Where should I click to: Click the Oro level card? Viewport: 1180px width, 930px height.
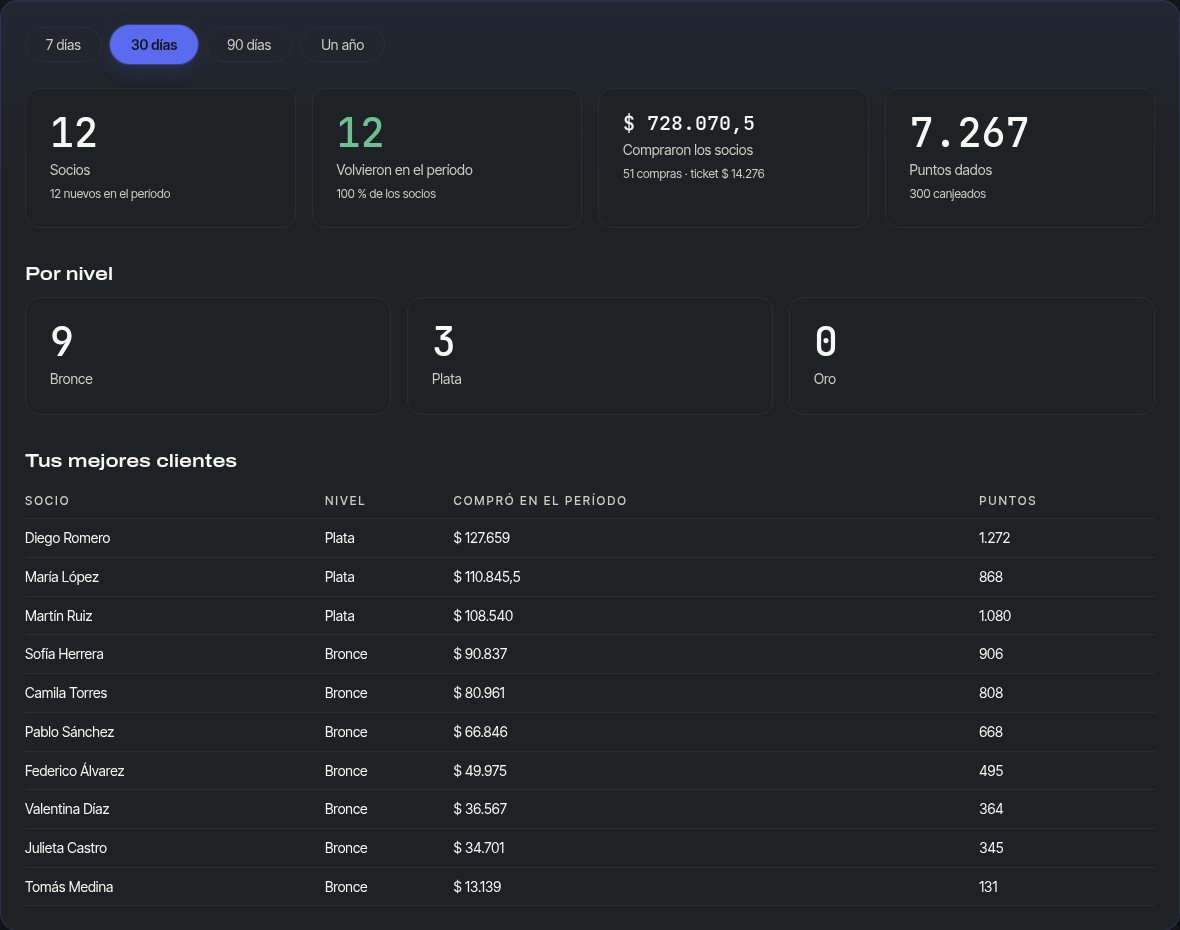(x=972, y=356)
